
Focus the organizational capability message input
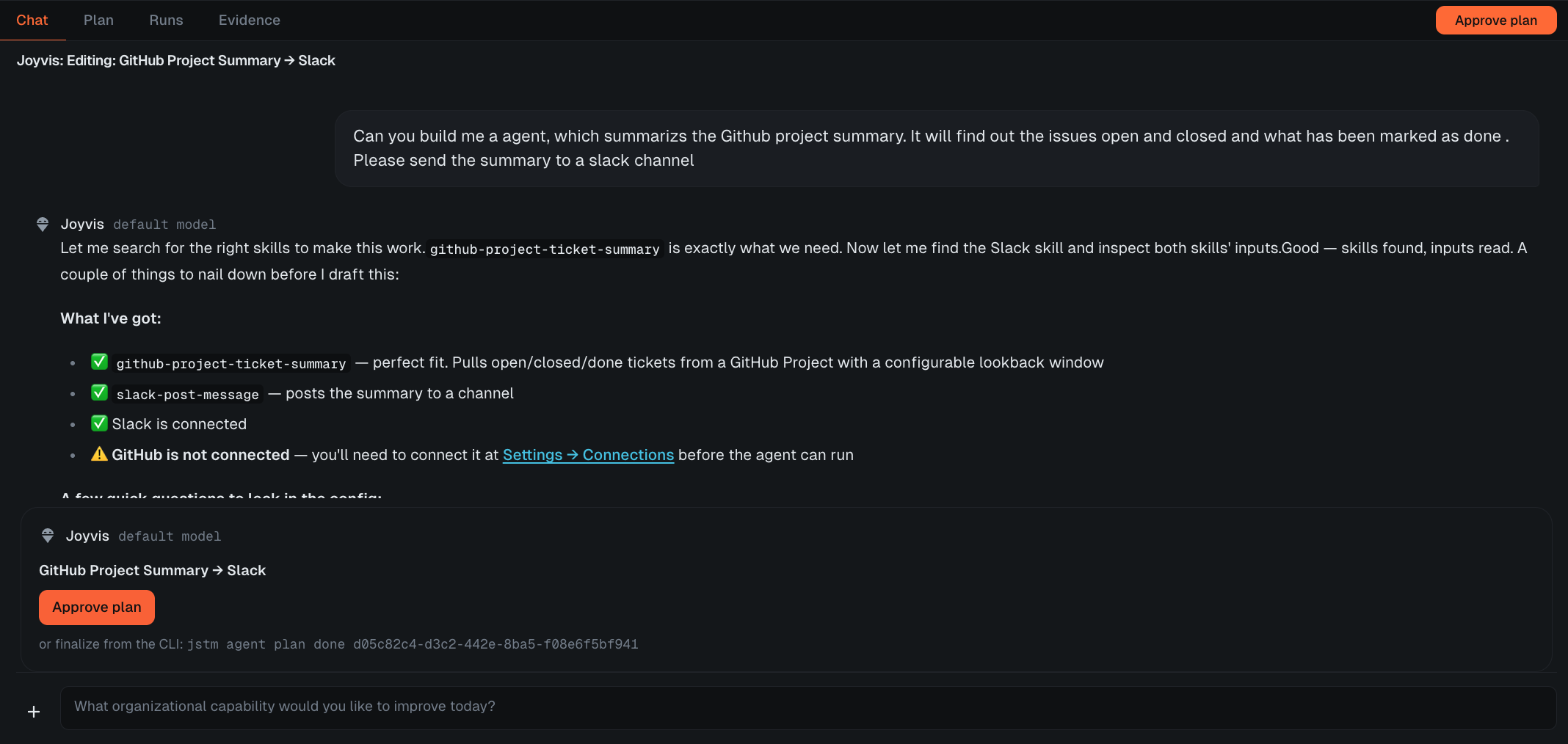tap(807, 707)
